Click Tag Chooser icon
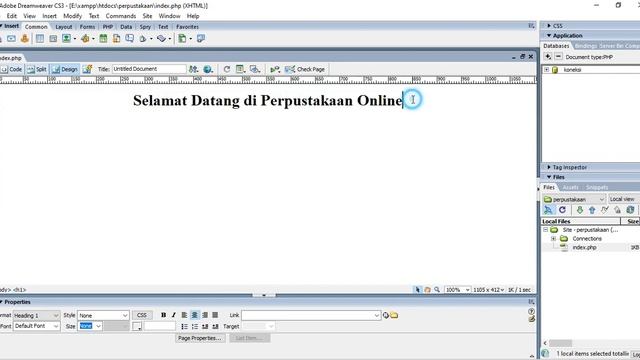Viewport: 640px width, 360px height. point(201,39)
